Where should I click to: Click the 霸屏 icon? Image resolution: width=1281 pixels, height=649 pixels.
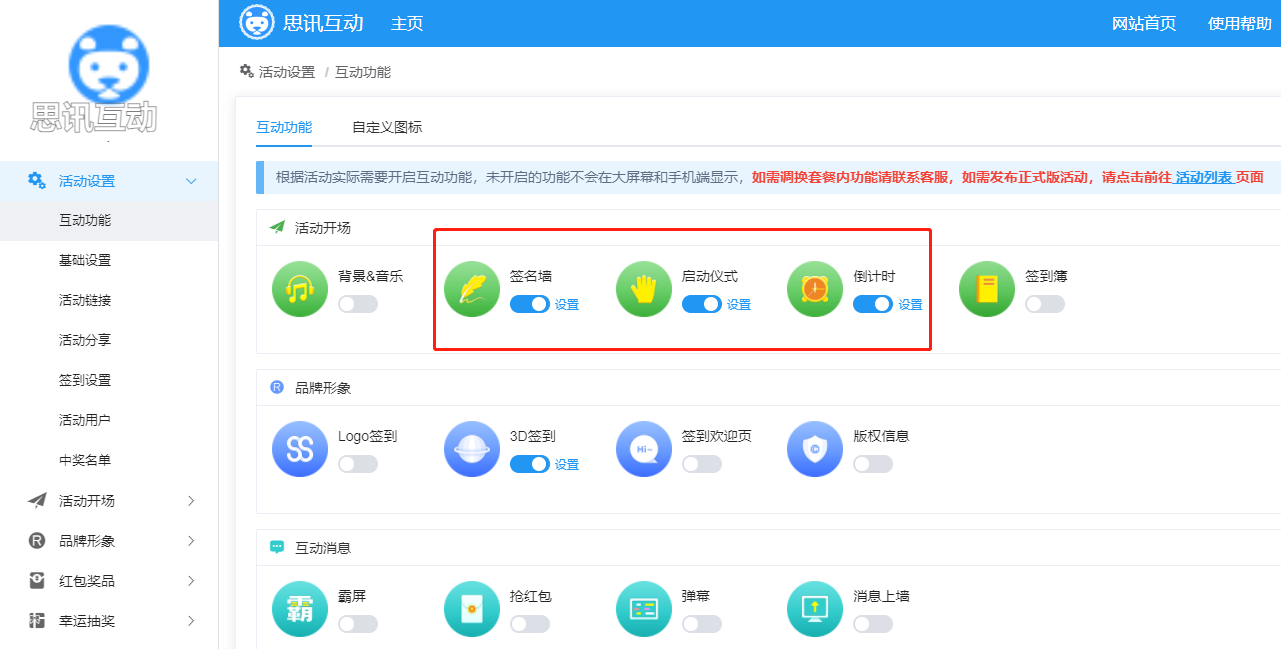[x=300, y=609]
